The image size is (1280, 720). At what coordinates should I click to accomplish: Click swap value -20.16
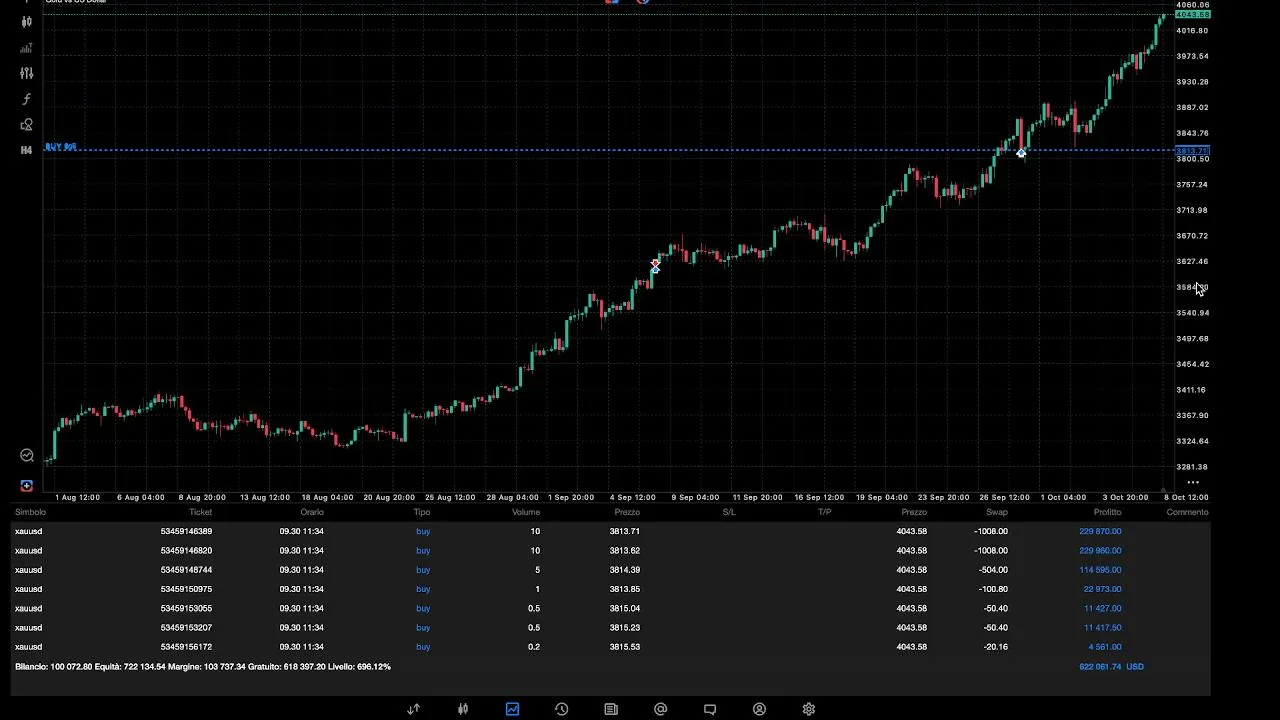(x=994, y=647)
